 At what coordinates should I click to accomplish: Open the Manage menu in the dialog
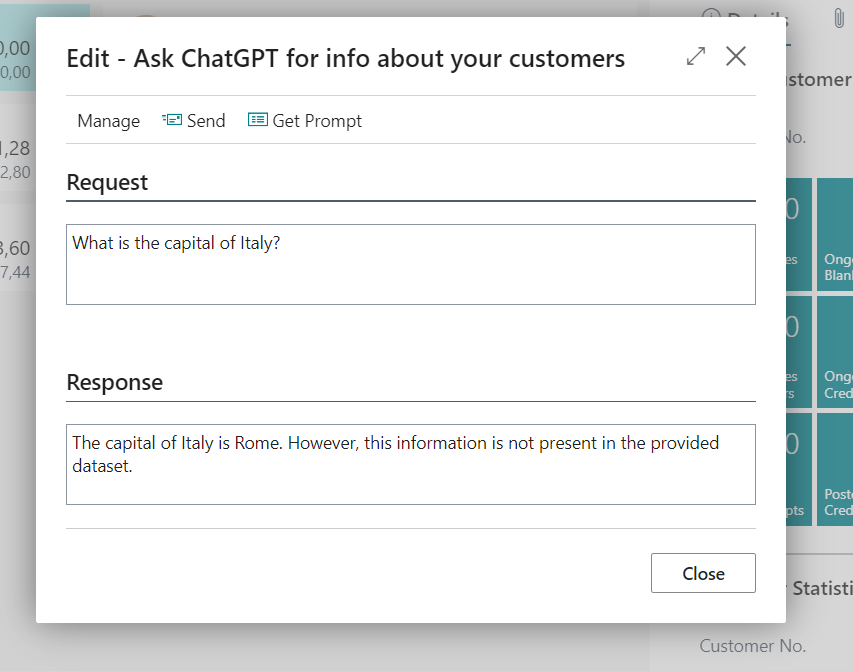108,121
